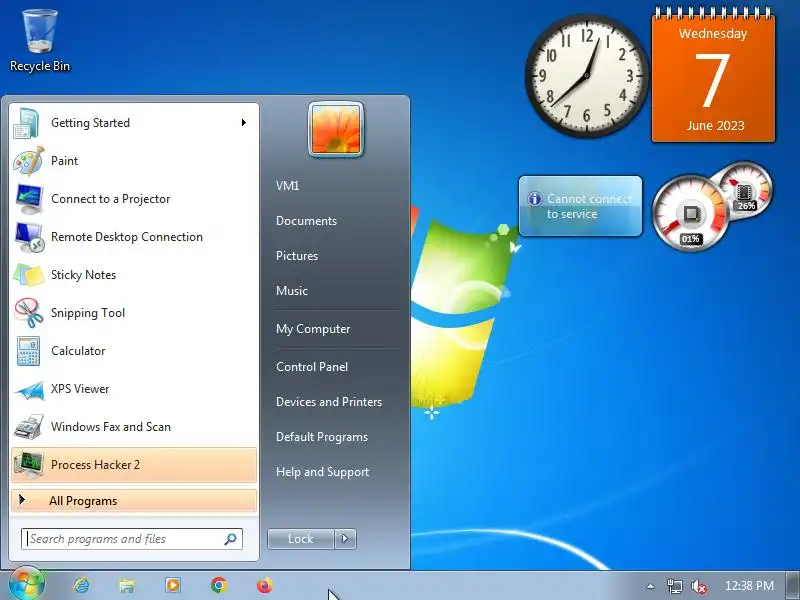Click the 12:38 PM taskbar clock
This screenshot has height=600, width=800.
(749, 586)
